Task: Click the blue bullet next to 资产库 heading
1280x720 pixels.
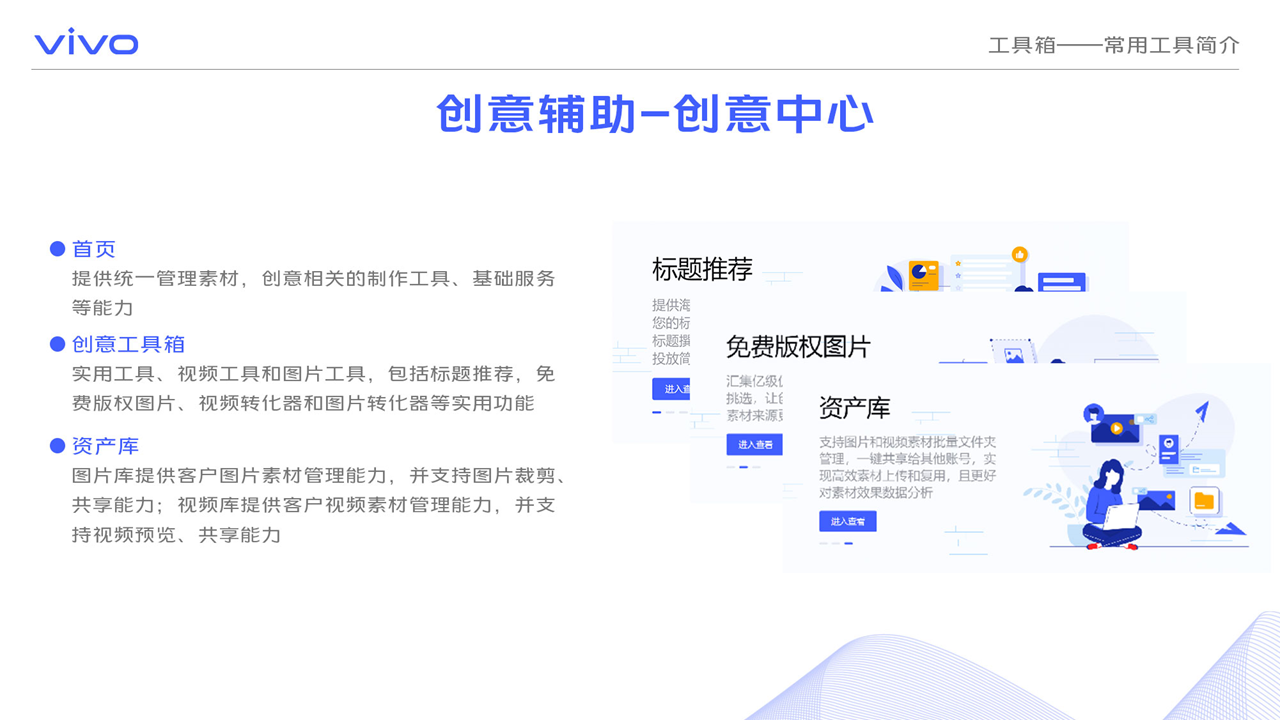Action: 58,446
